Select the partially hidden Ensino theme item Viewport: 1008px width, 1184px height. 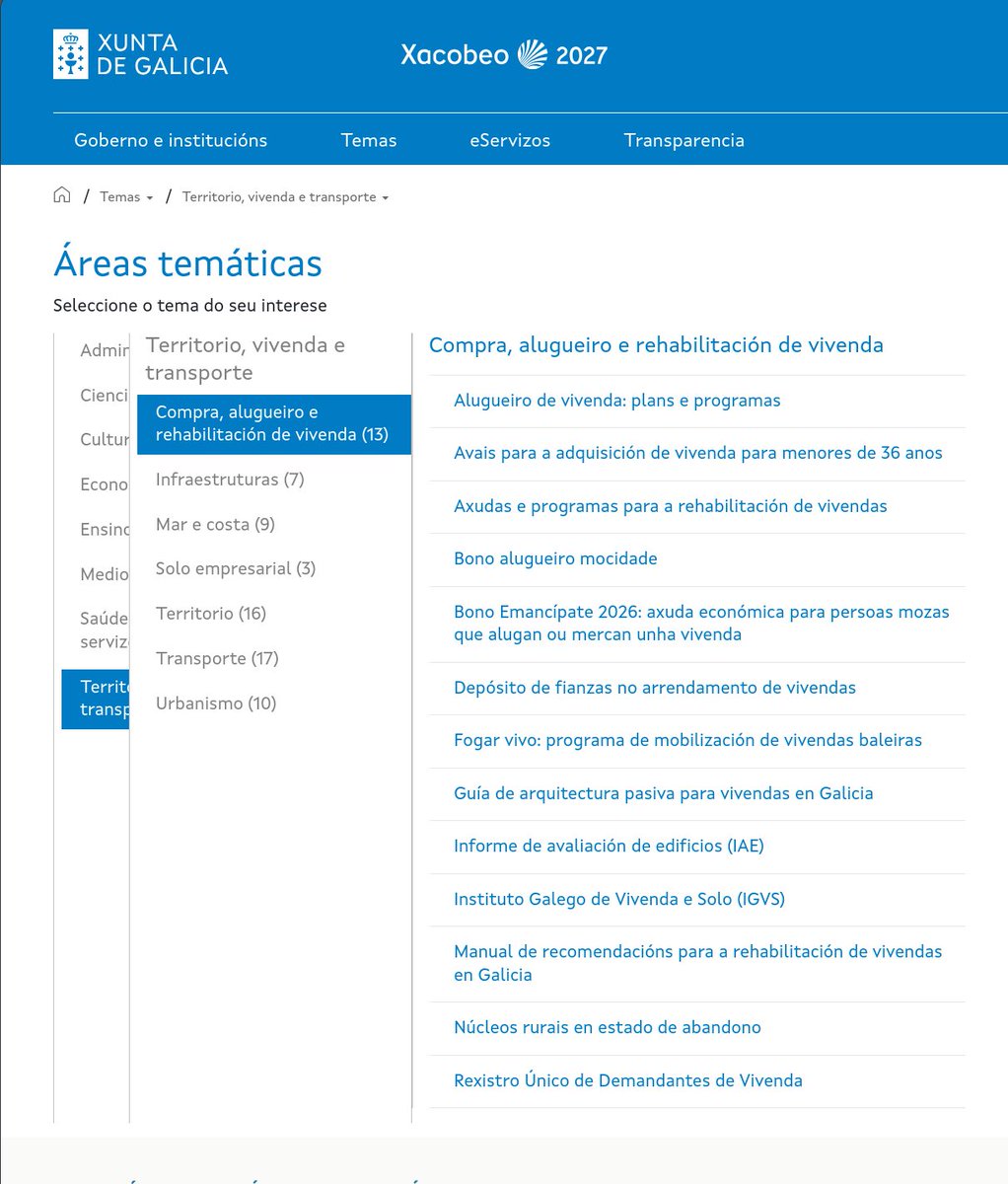(104, 530)
